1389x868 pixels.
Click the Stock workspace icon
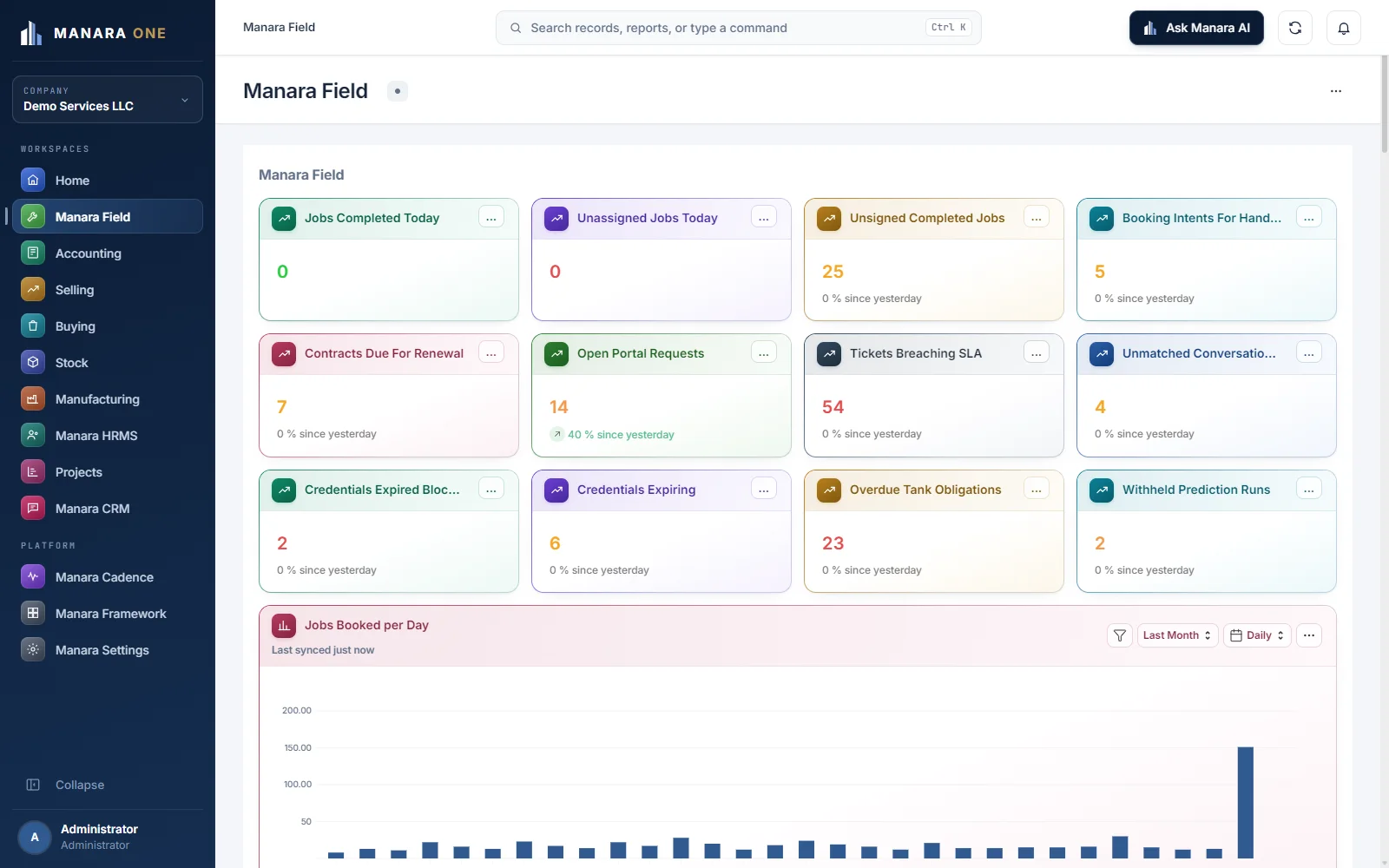(x=33, y=362)
